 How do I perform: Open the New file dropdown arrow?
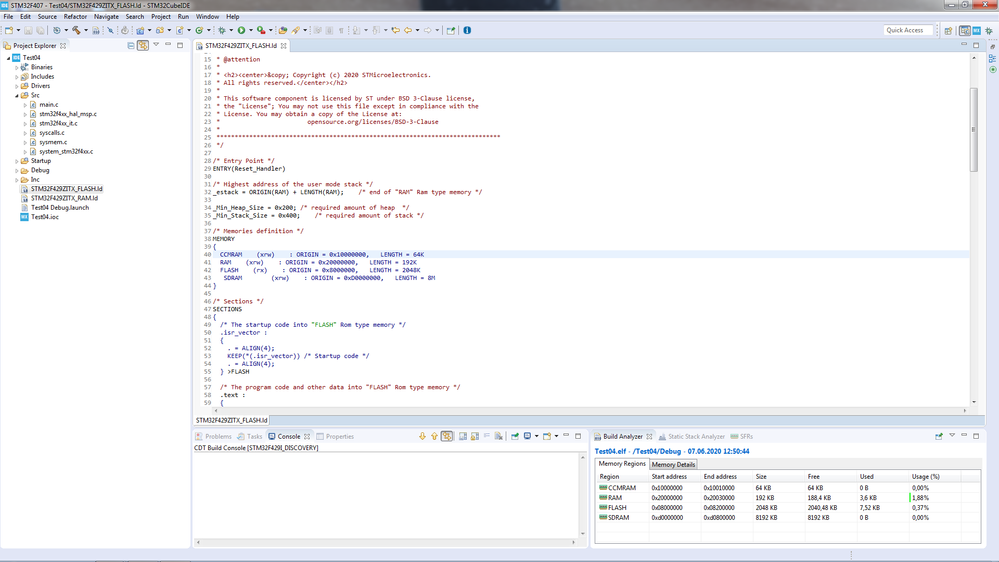coord(18,30)
